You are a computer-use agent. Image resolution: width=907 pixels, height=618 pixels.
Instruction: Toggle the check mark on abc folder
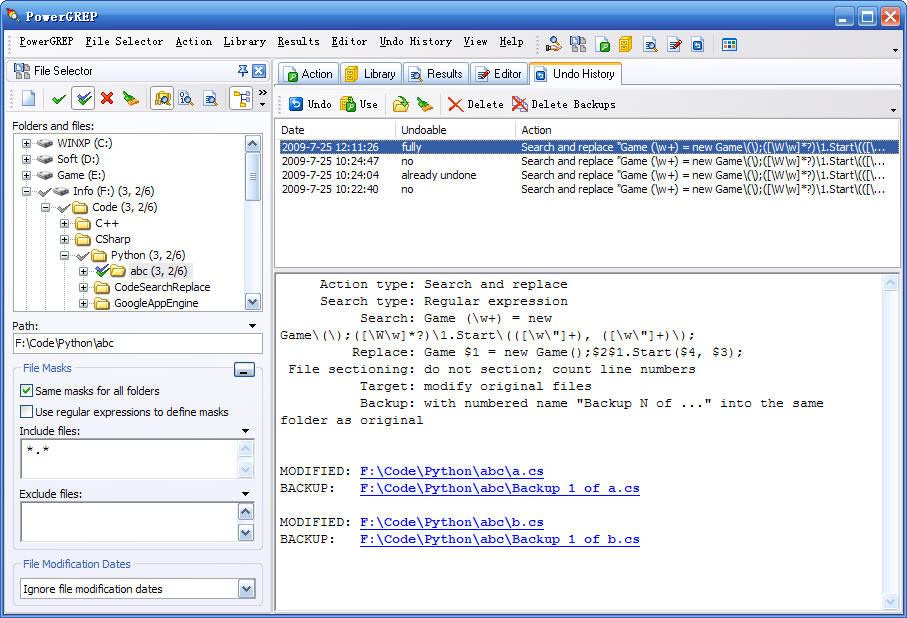102,270
